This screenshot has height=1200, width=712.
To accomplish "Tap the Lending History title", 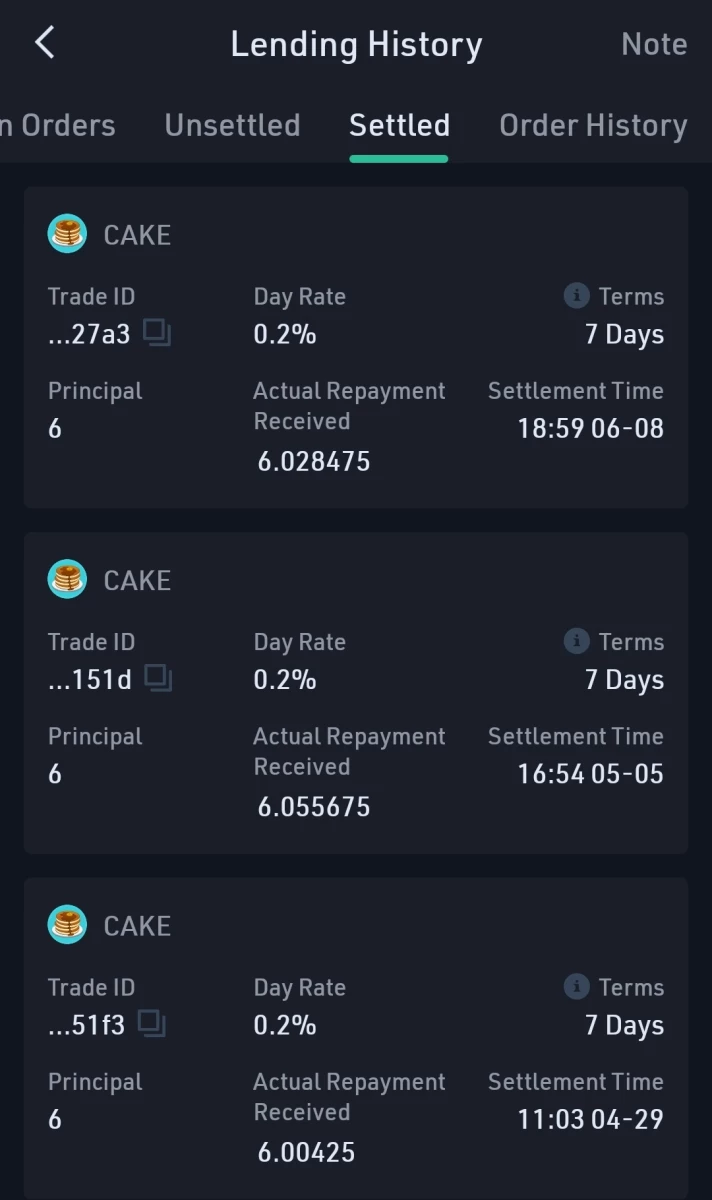I will [x=356, y=45].
